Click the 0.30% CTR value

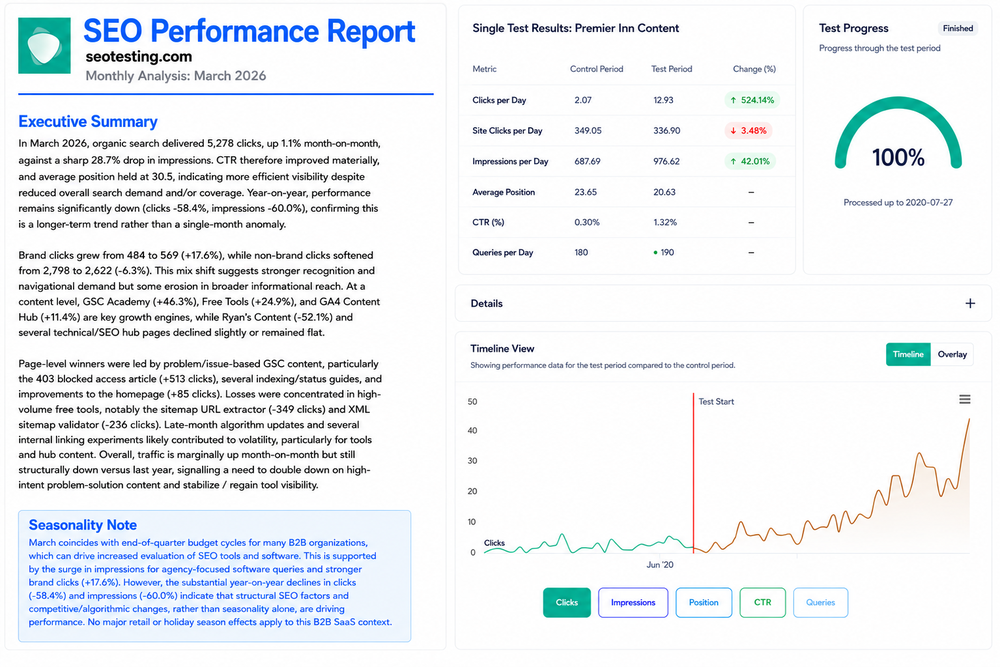[587, 223]
